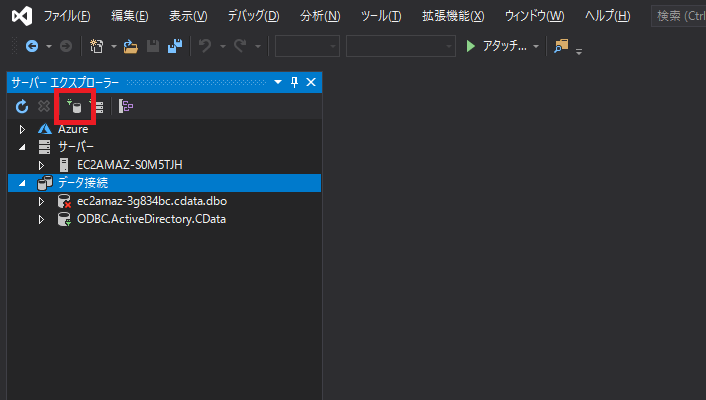Click the New Project toolbar icon
Viewport: 706px width, 400px height.
[97, 47]
